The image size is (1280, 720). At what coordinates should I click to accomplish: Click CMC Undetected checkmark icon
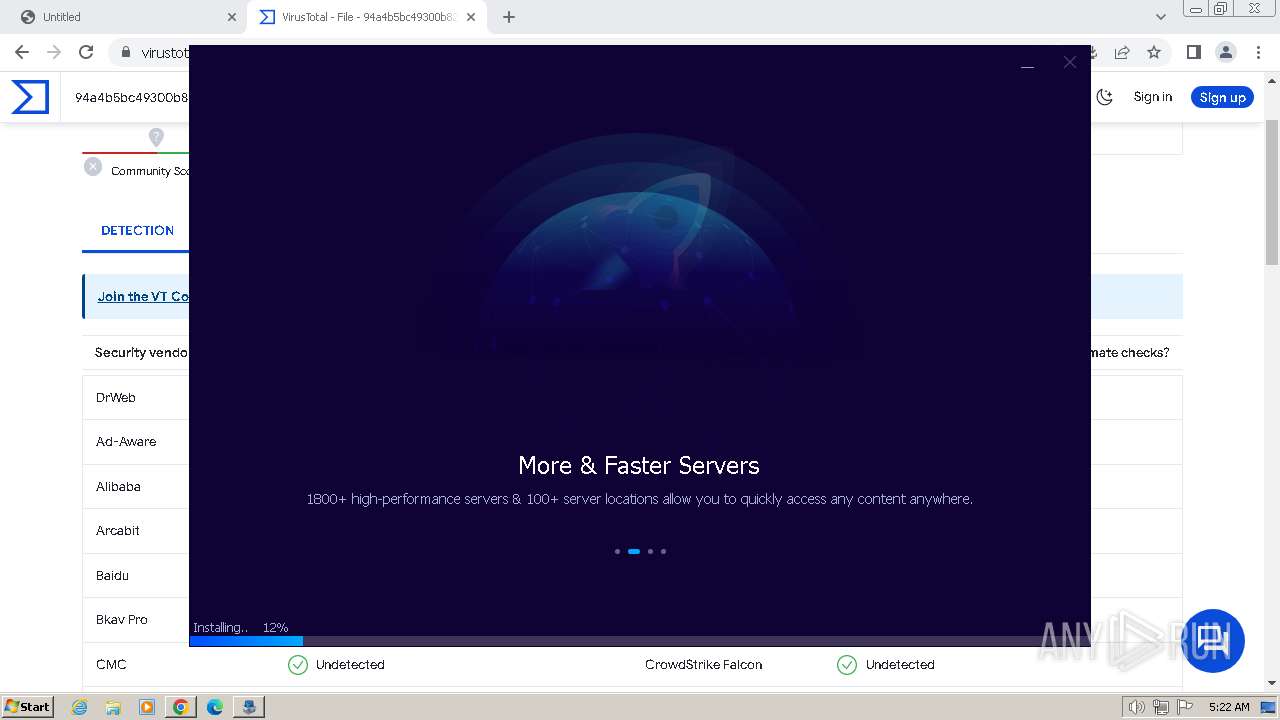(x=298, y=665)
